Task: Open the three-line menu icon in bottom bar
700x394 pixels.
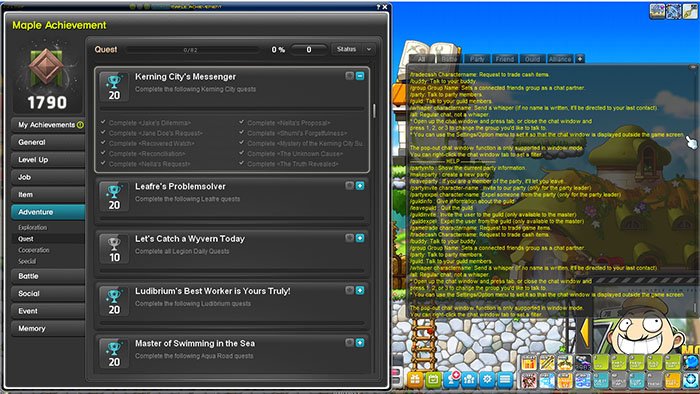Action: (505, 380)
